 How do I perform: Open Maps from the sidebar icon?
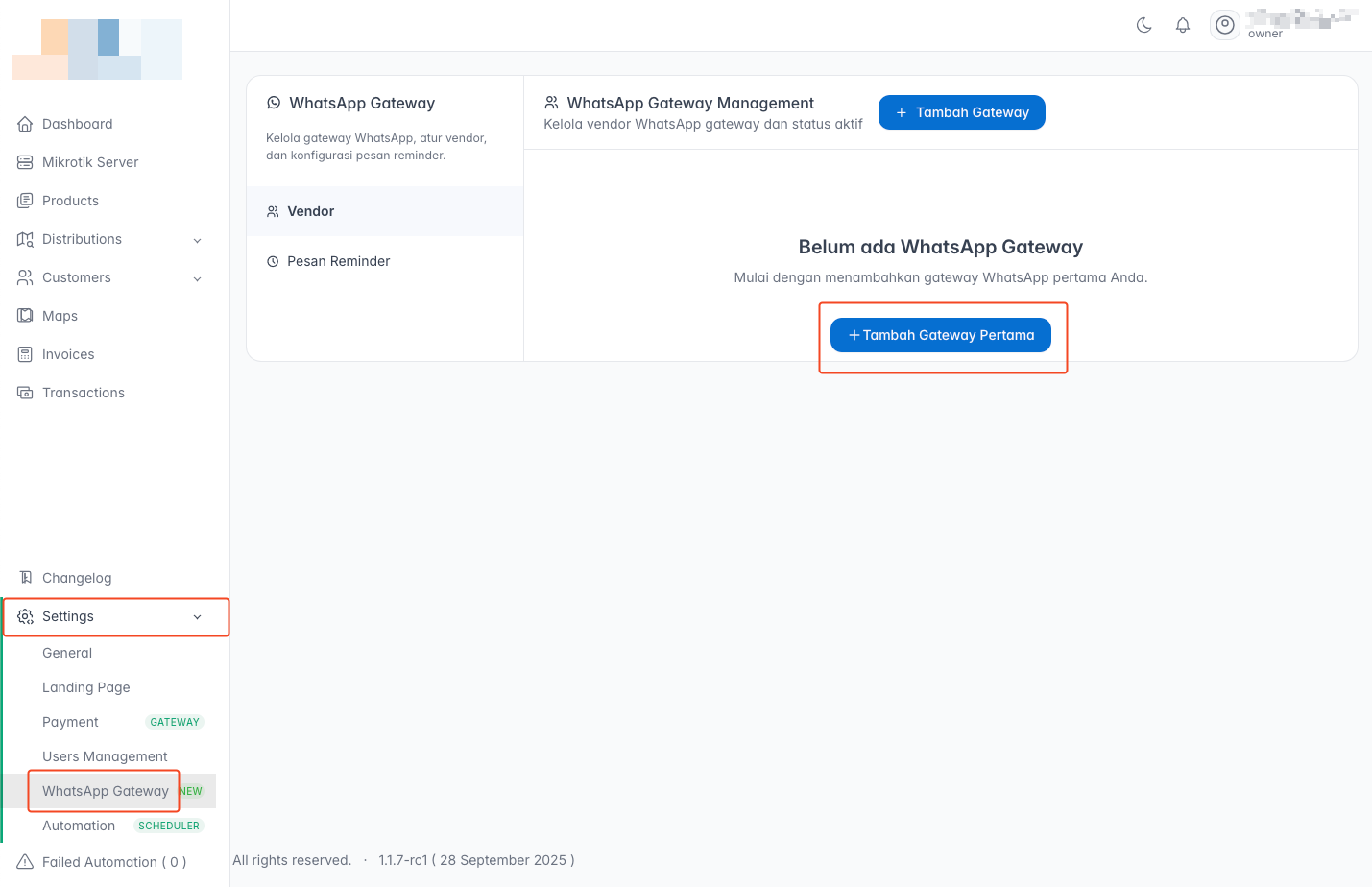(25, 316)
